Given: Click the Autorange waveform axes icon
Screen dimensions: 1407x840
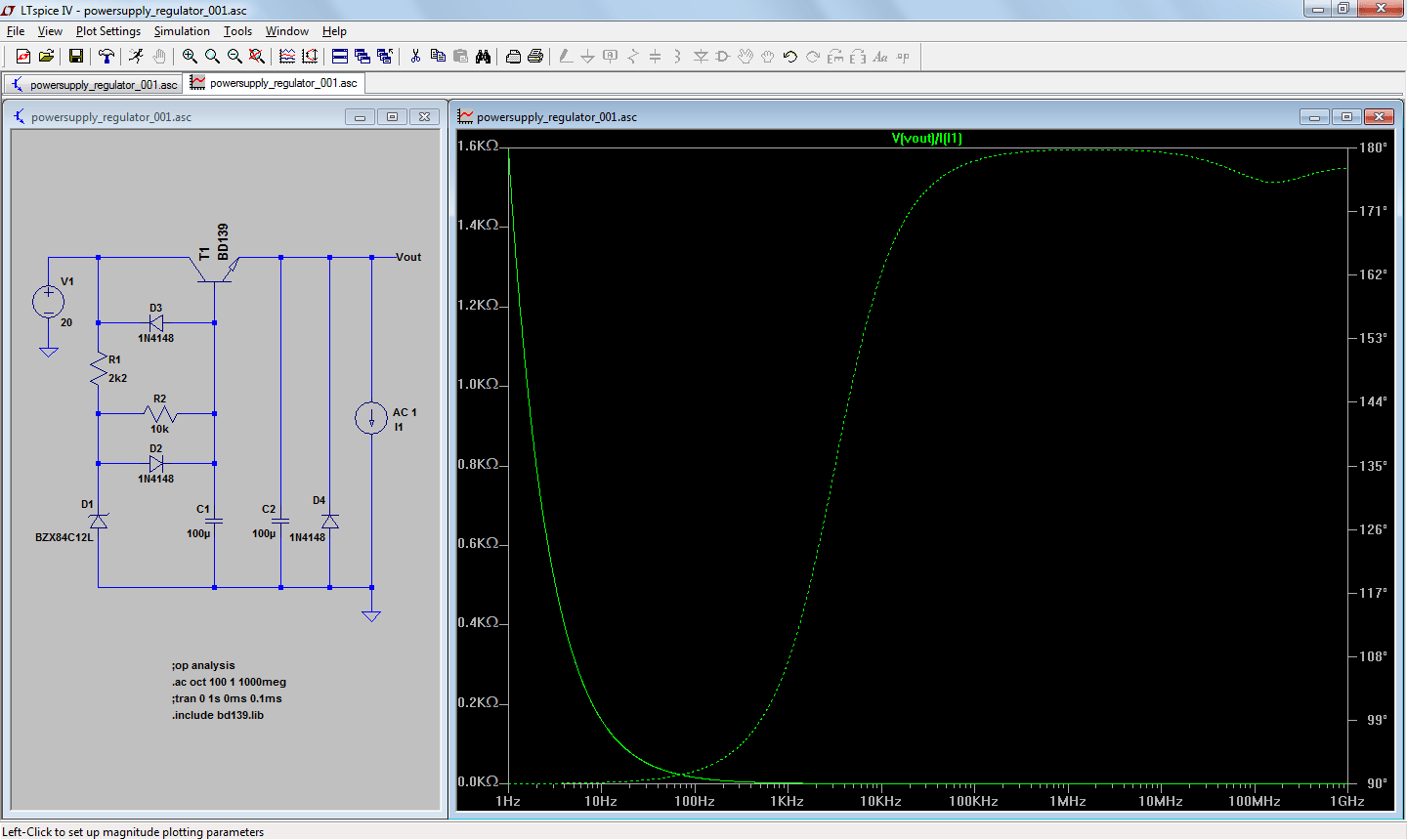Looking at the screenshot, I should point(310,56).
